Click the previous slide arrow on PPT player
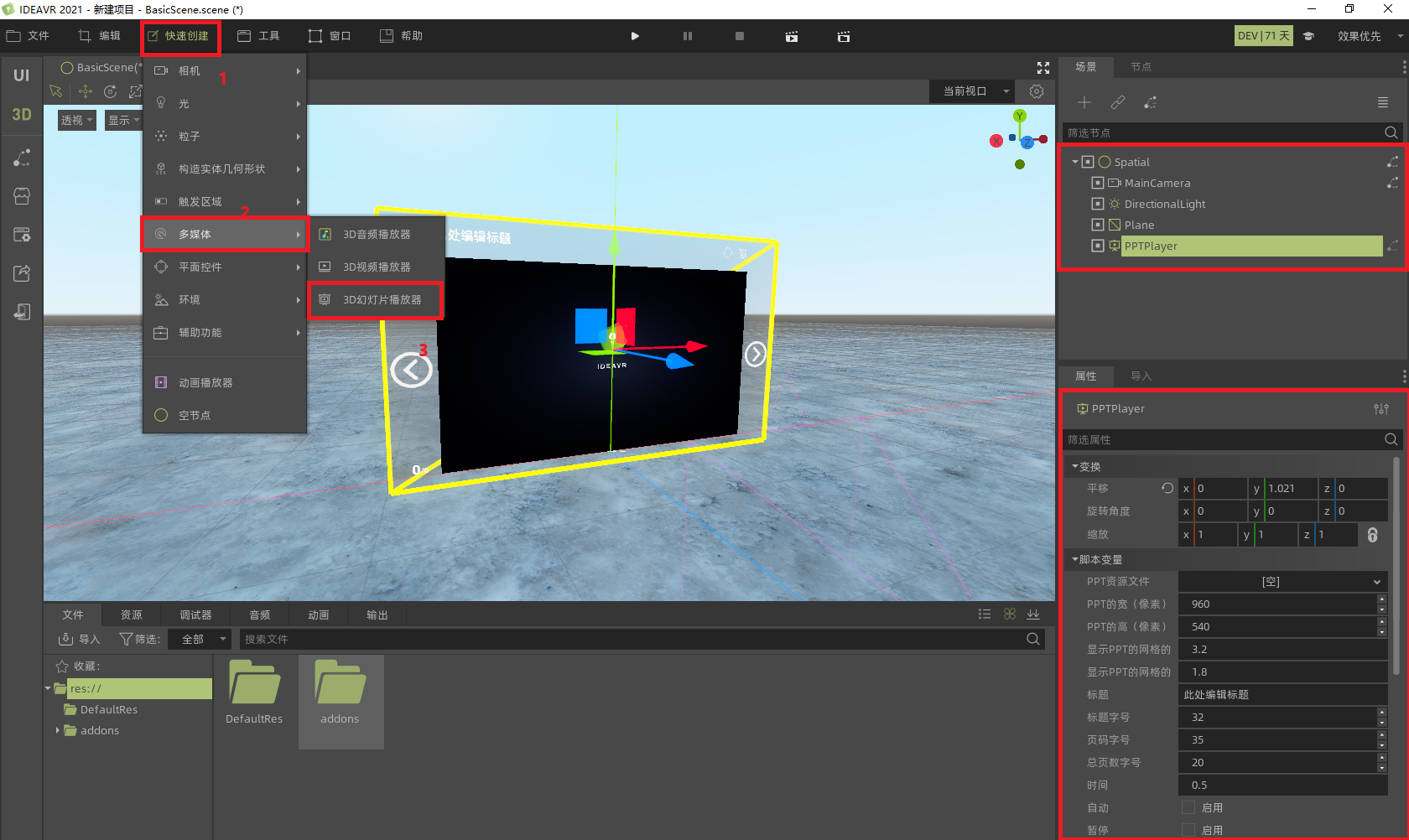This screenshot has width=1409, height=840. pyautogui.click(x=411, y=370)
